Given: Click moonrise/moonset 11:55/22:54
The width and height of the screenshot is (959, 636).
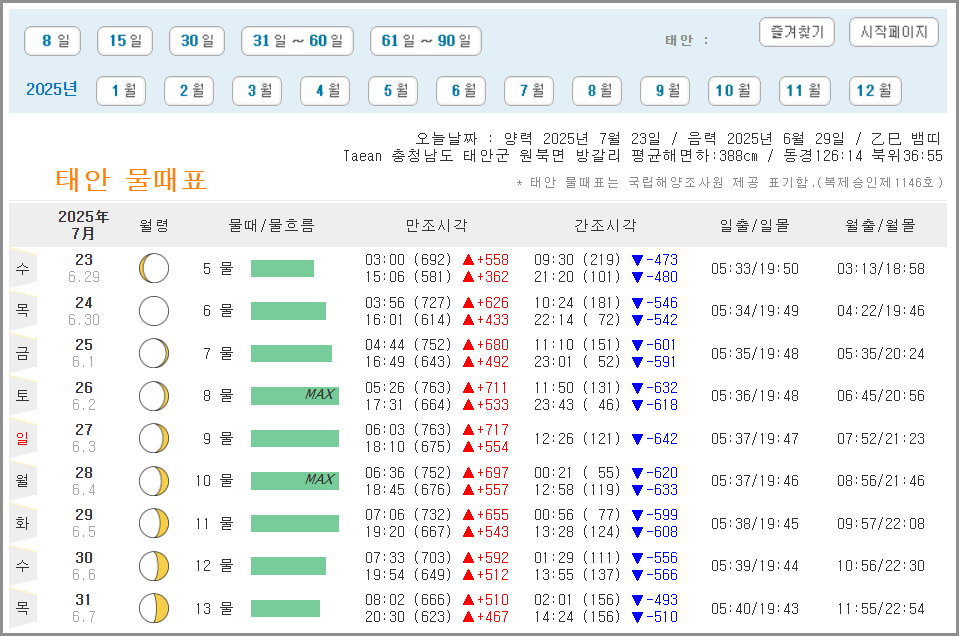Looking at the screenshot, I should [x=881, y=608].
